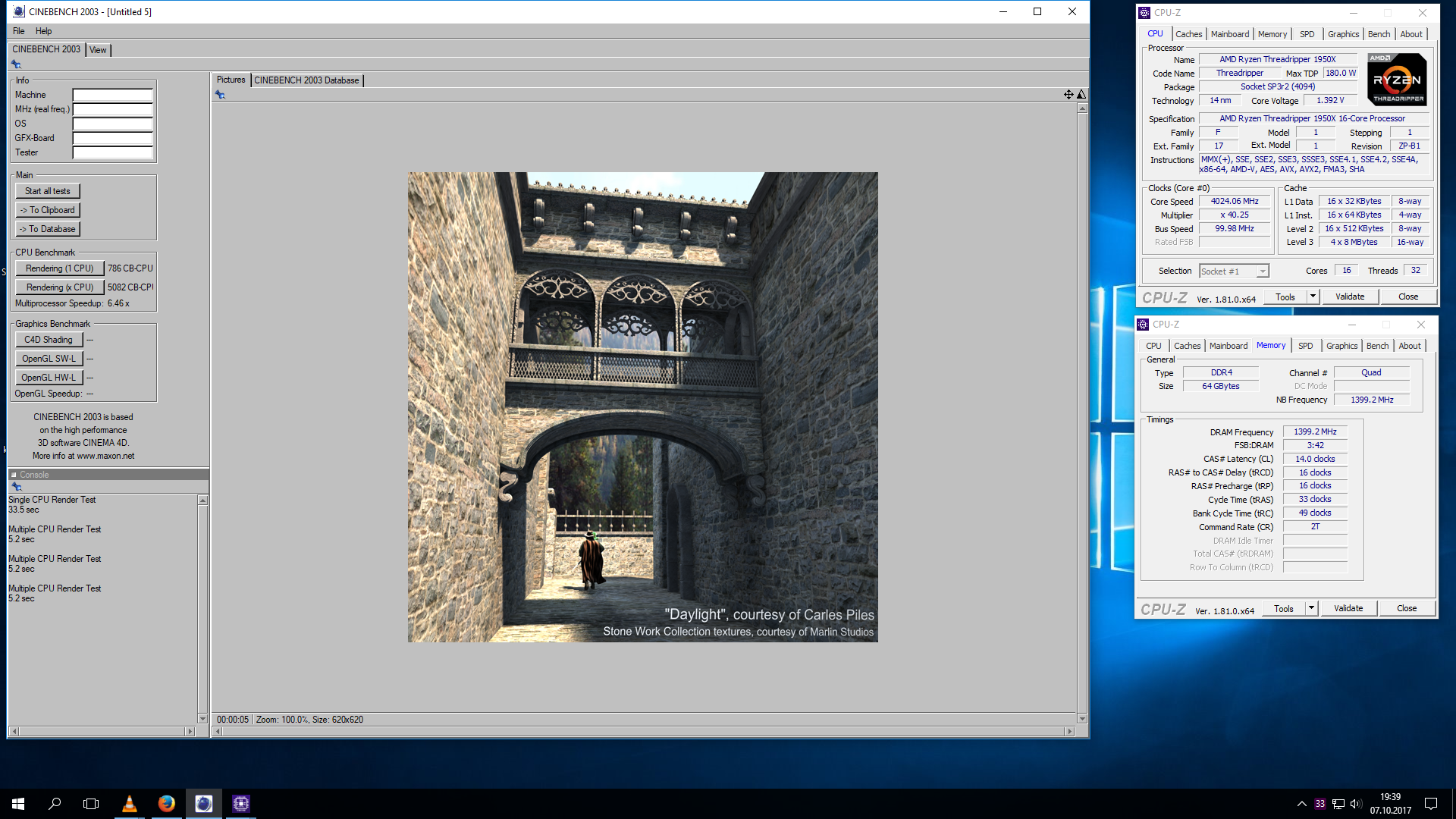Viewport: 1456px width, 819px height.
Task: Switch to CPU-Z taskbar icon
Action: pos(241,804)
